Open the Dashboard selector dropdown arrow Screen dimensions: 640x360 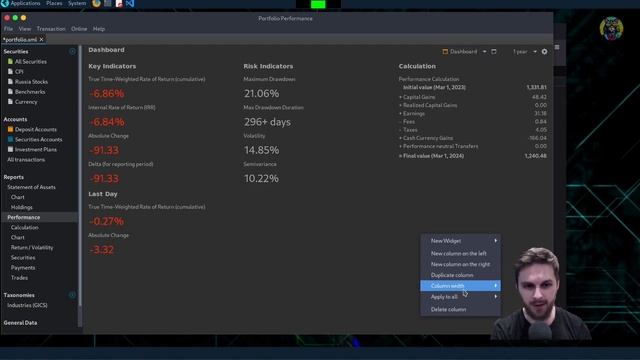(x=484, y=51)
